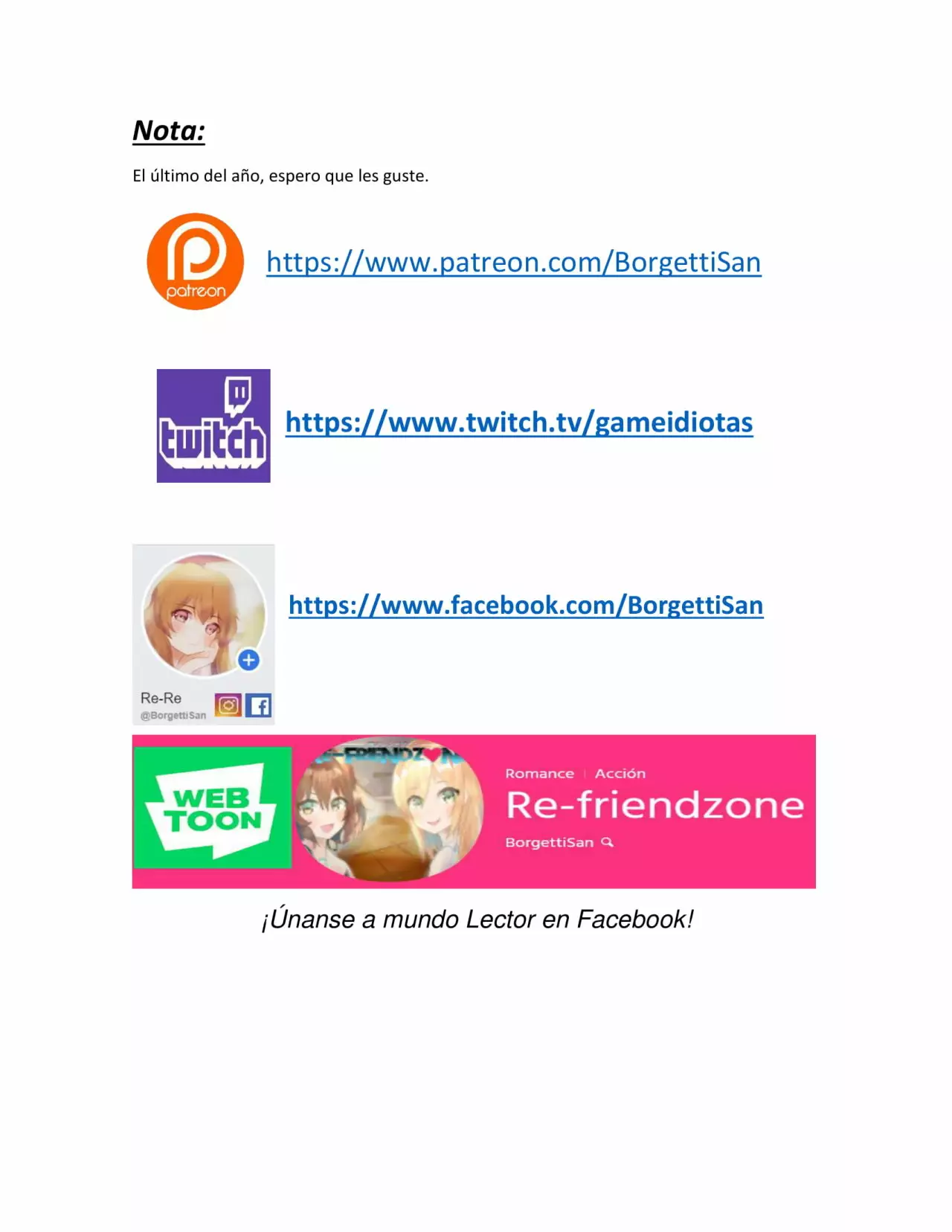Click the Nota heading

click(x=169, y=131)
